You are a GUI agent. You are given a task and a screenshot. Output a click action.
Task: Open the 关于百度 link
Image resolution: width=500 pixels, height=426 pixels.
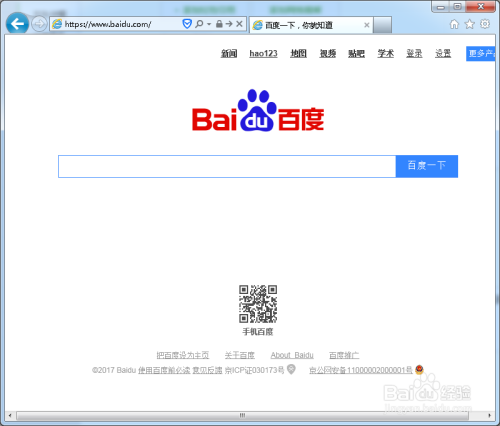click(240, 355)
